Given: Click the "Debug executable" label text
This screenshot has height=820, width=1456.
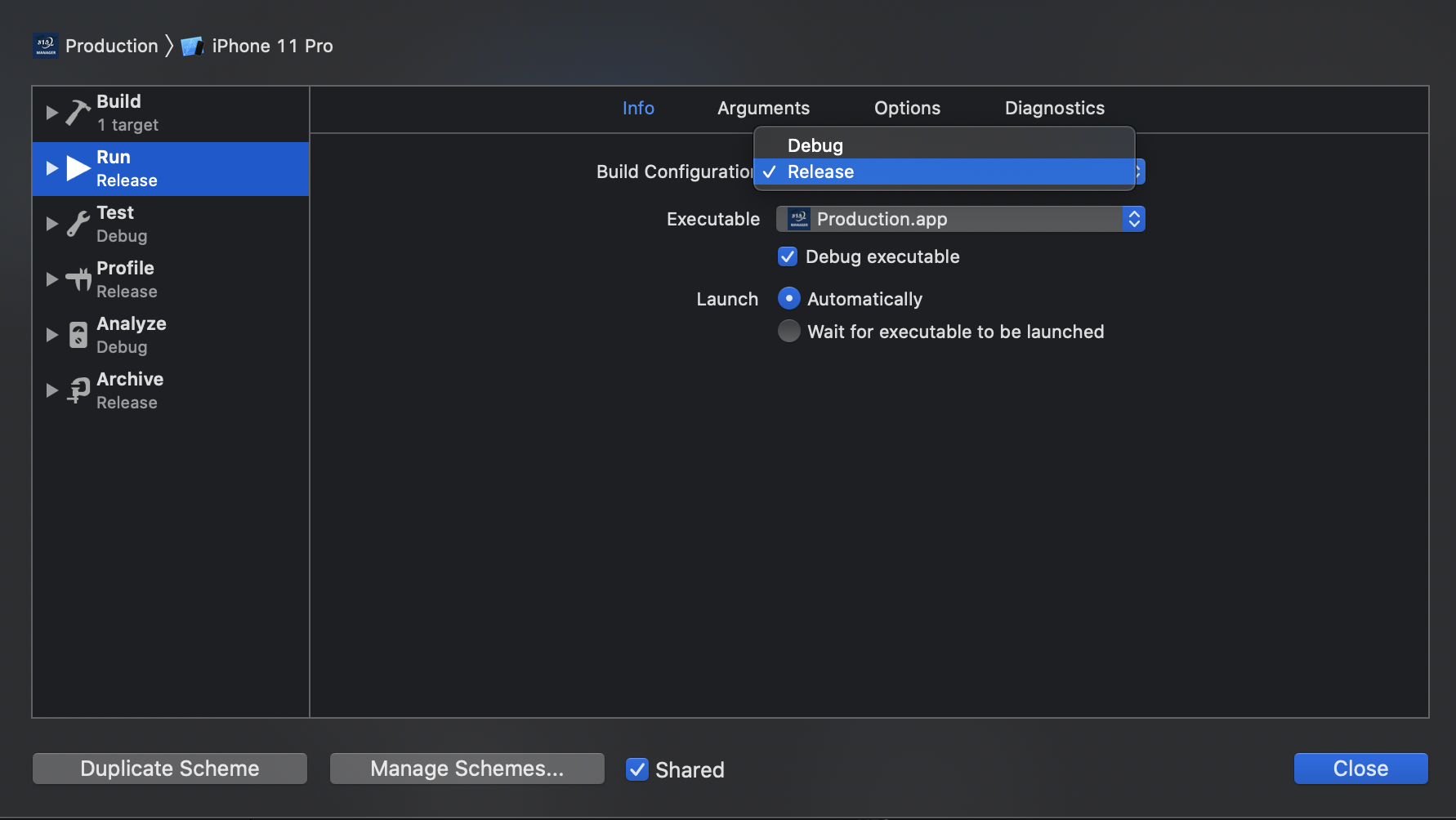Looking at the screenshot, I should pos(882,256).
